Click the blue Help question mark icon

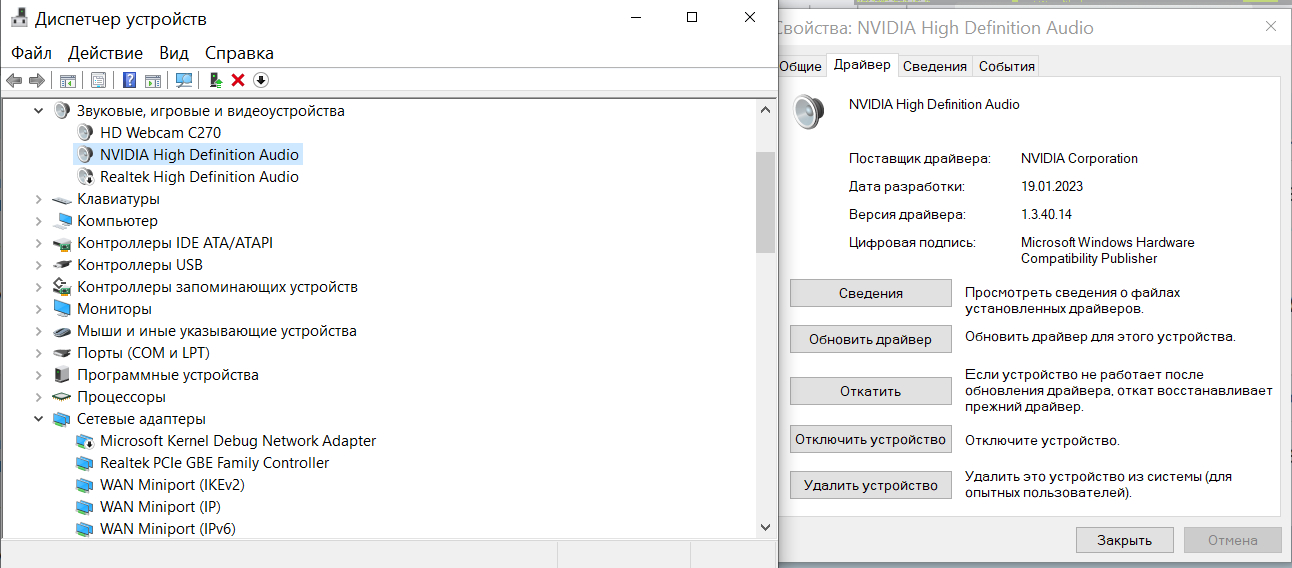[129, 80]
